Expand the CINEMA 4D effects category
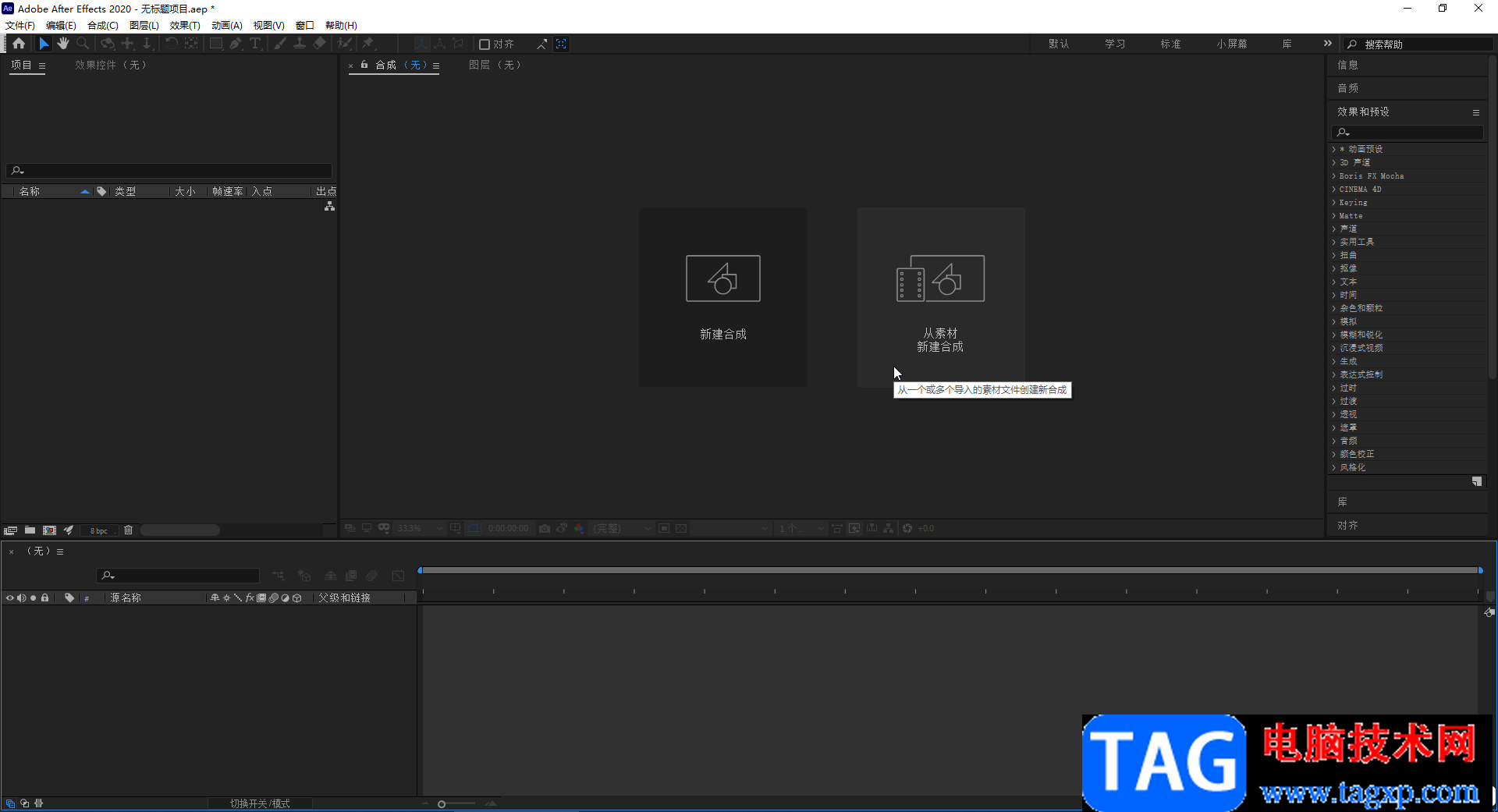Viewport: 1498px width, 812px height. [1333, 189]
